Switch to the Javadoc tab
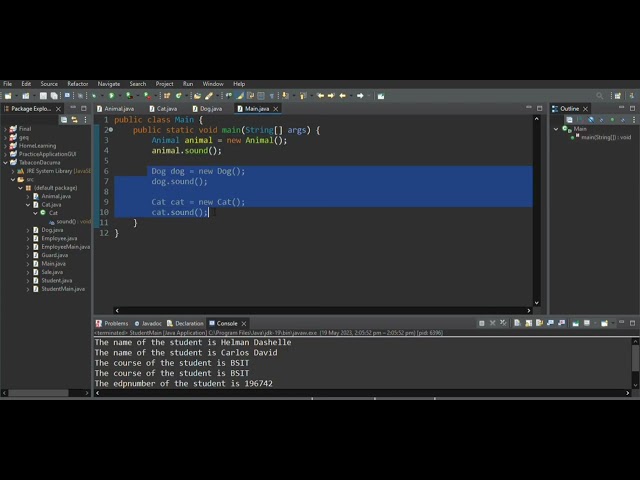The width and height of the screenshot is (640, 480). 148,323
